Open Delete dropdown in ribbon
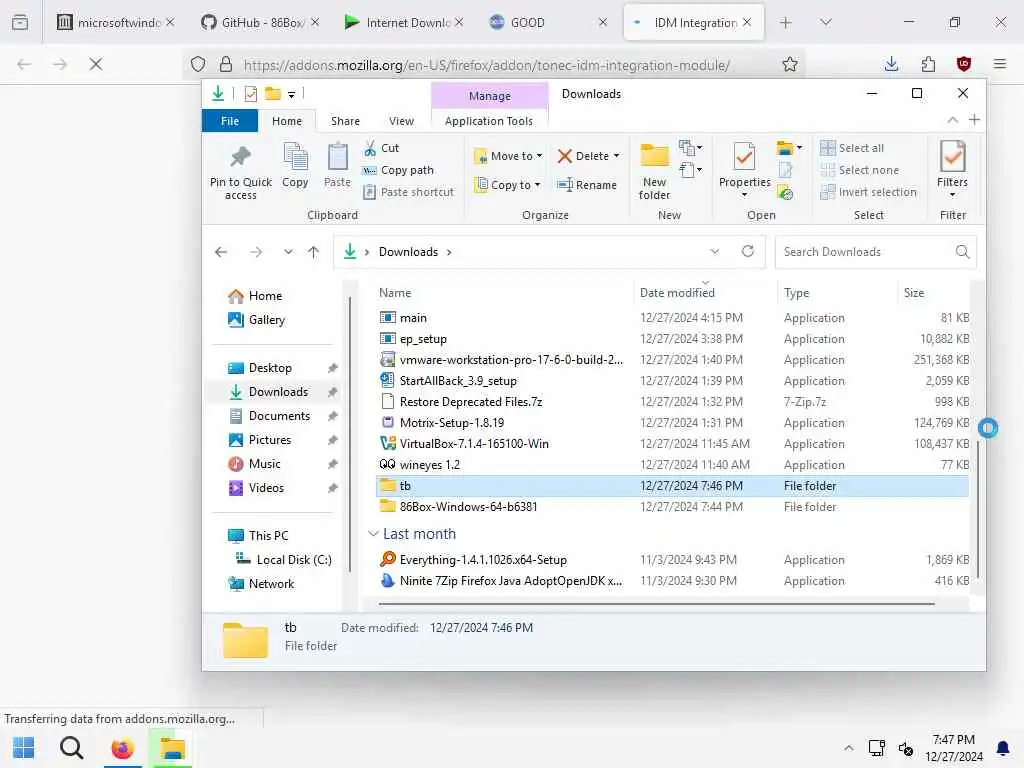The width and height of the screenshot is (1024, 768). [x=588, y=156]
